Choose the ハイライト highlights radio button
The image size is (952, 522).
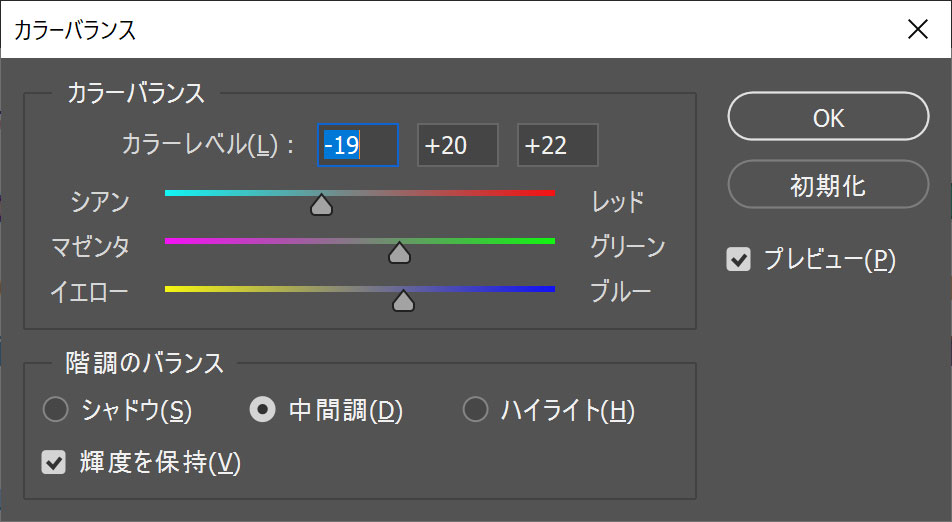pos(475,410)
